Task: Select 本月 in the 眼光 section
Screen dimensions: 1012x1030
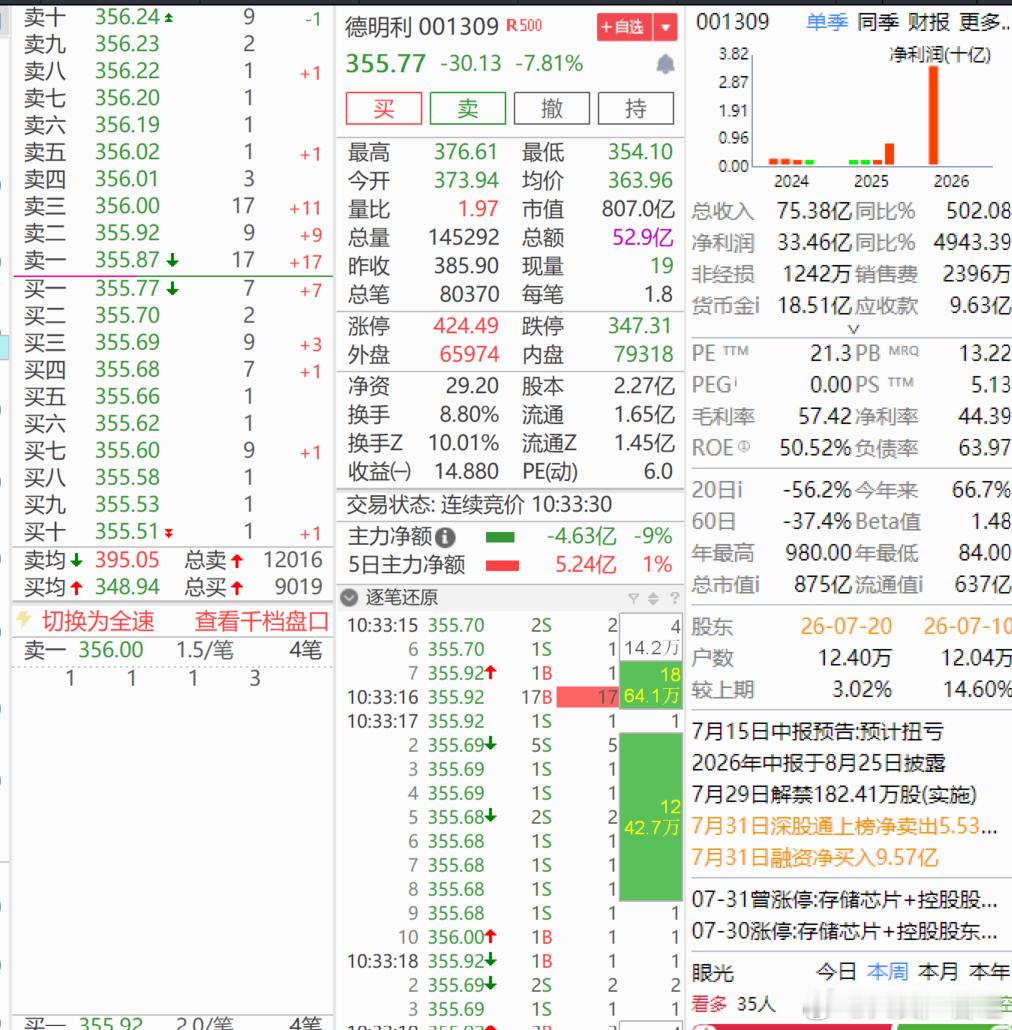Action: pos(938,971)
